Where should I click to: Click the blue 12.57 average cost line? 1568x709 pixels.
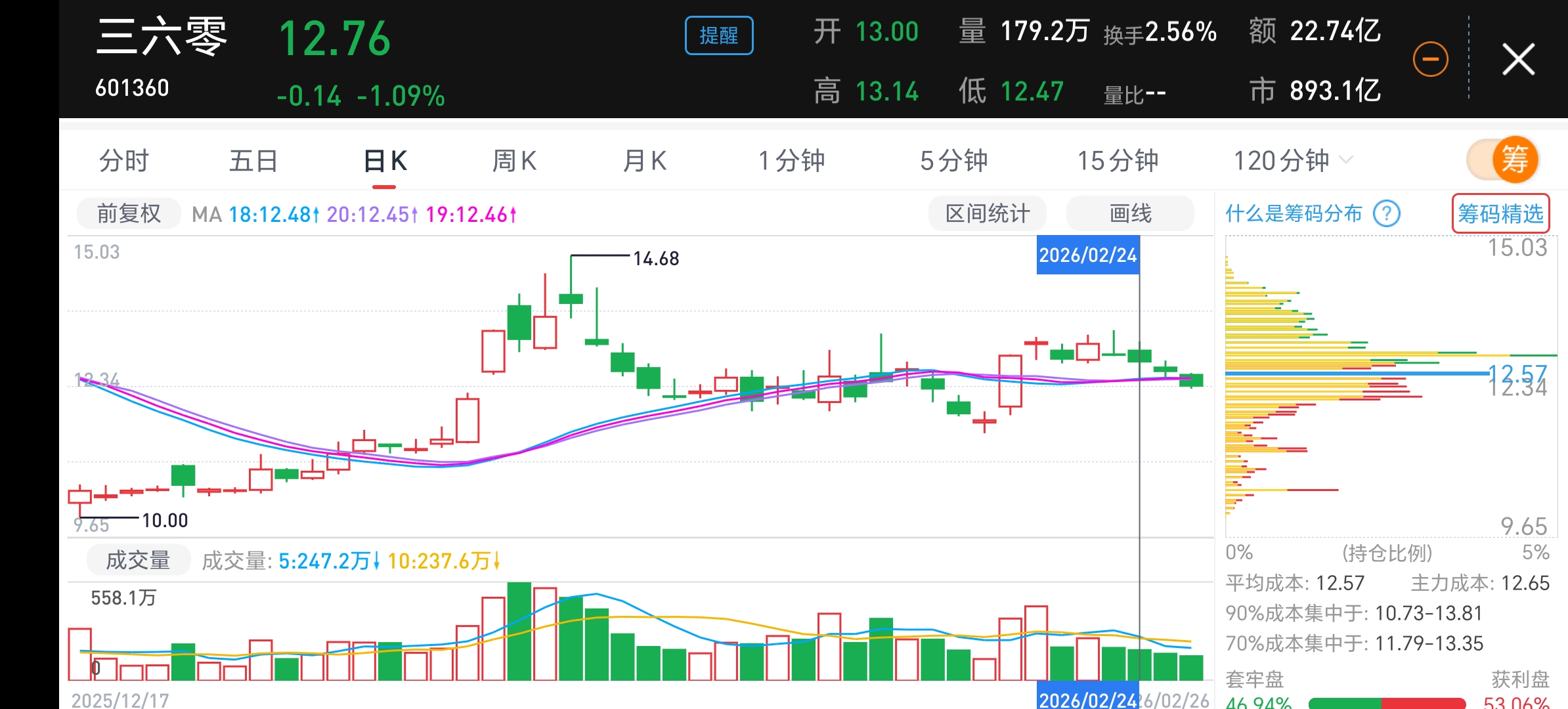point(1357,373)
